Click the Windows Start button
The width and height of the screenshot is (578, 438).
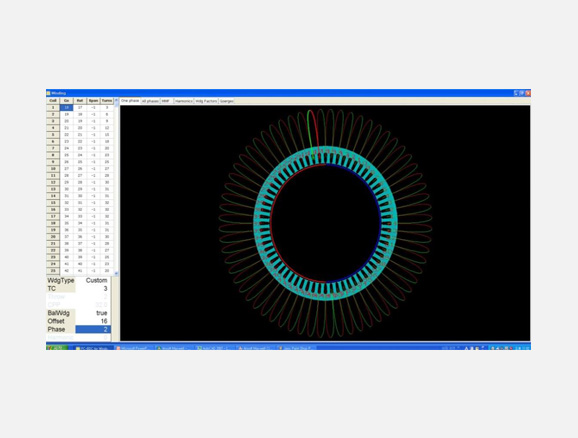57,348
